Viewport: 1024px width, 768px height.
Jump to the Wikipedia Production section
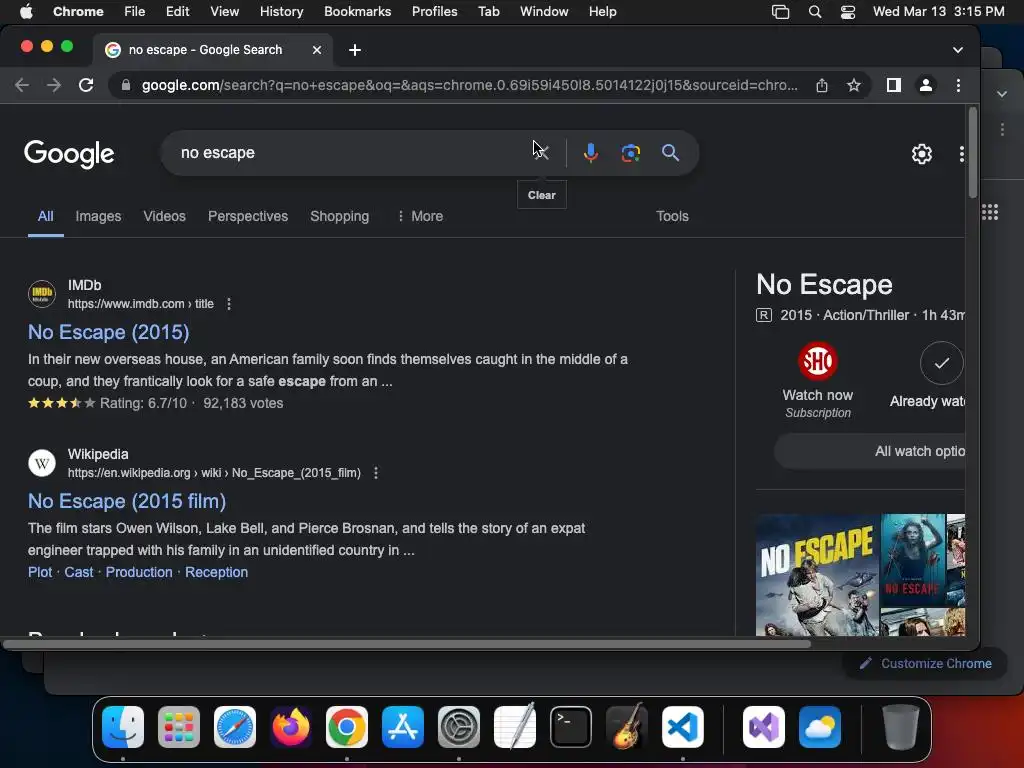[139, 572]
